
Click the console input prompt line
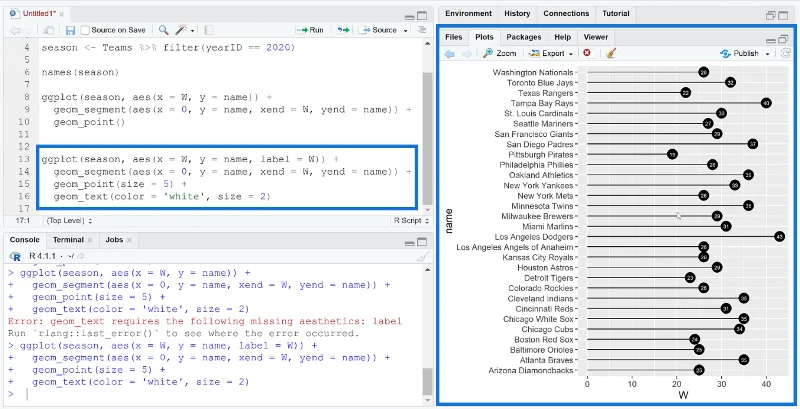pyautogui.click(x=214, y=394)
